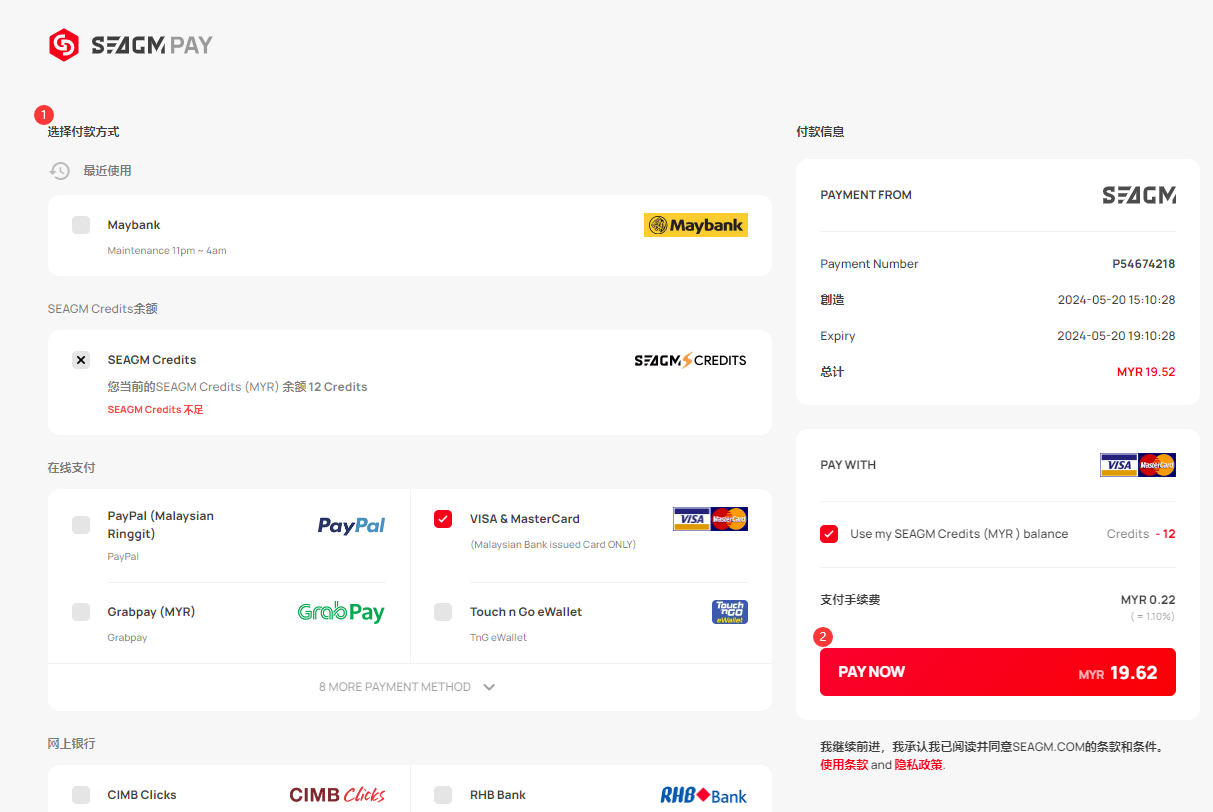Click the SEAGM Credits logo

[690, 360]
